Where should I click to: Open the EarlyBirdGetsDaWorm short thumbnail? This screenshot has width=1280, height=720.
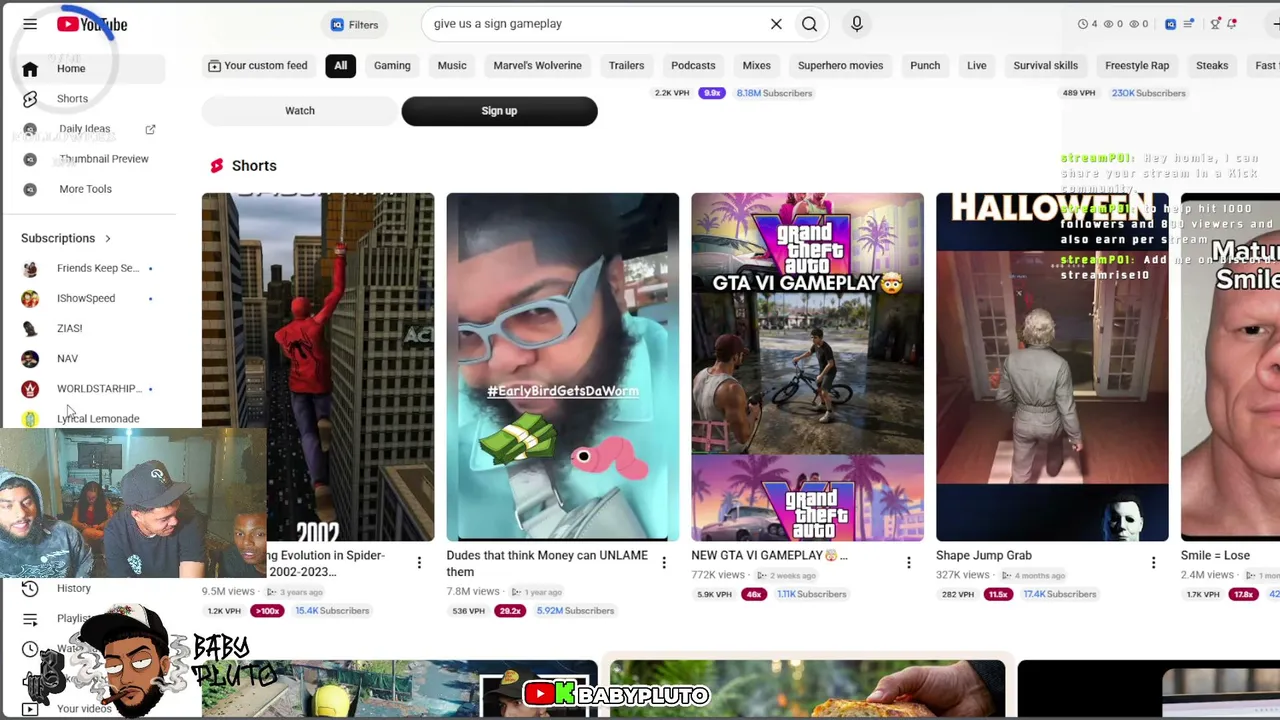coord(563,367)
